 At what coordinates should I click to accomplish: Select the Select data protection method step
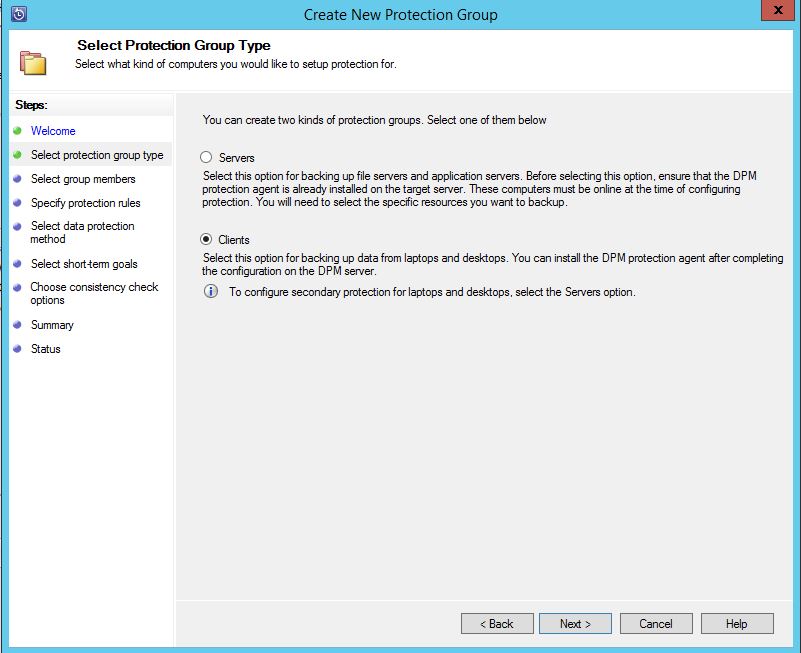click(82, 233)
